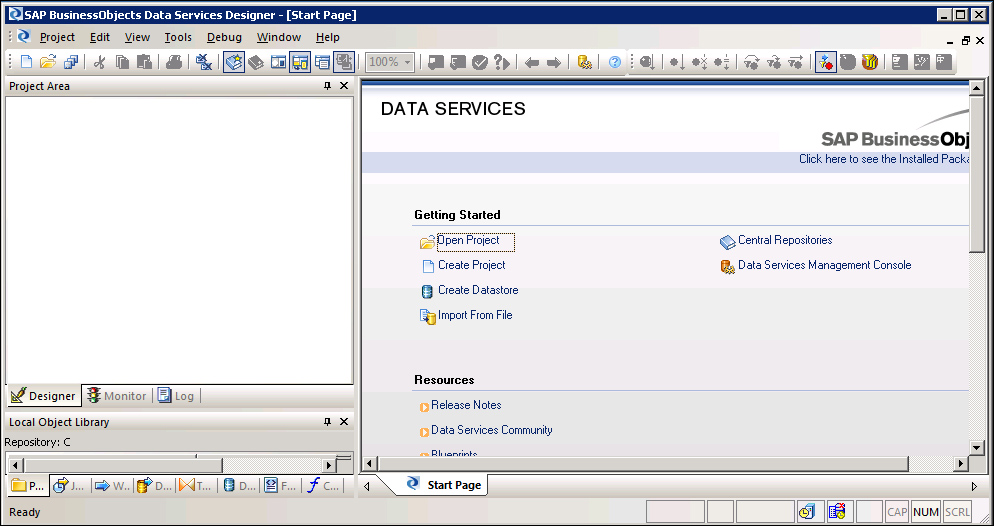Screen dimensions: 994x526
Task: Click the blue Help question mark icon
Action: pyautogui.click(x=614, y=62)
